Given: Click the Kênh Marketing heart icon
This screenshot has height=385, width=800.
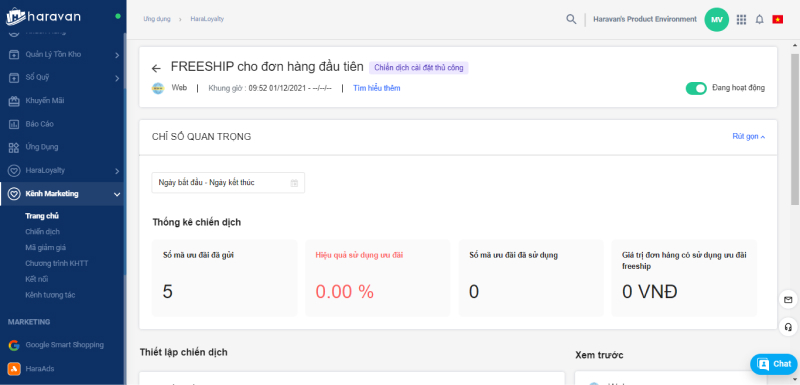Looking at the screenshot, I should [x=14, y=194].
